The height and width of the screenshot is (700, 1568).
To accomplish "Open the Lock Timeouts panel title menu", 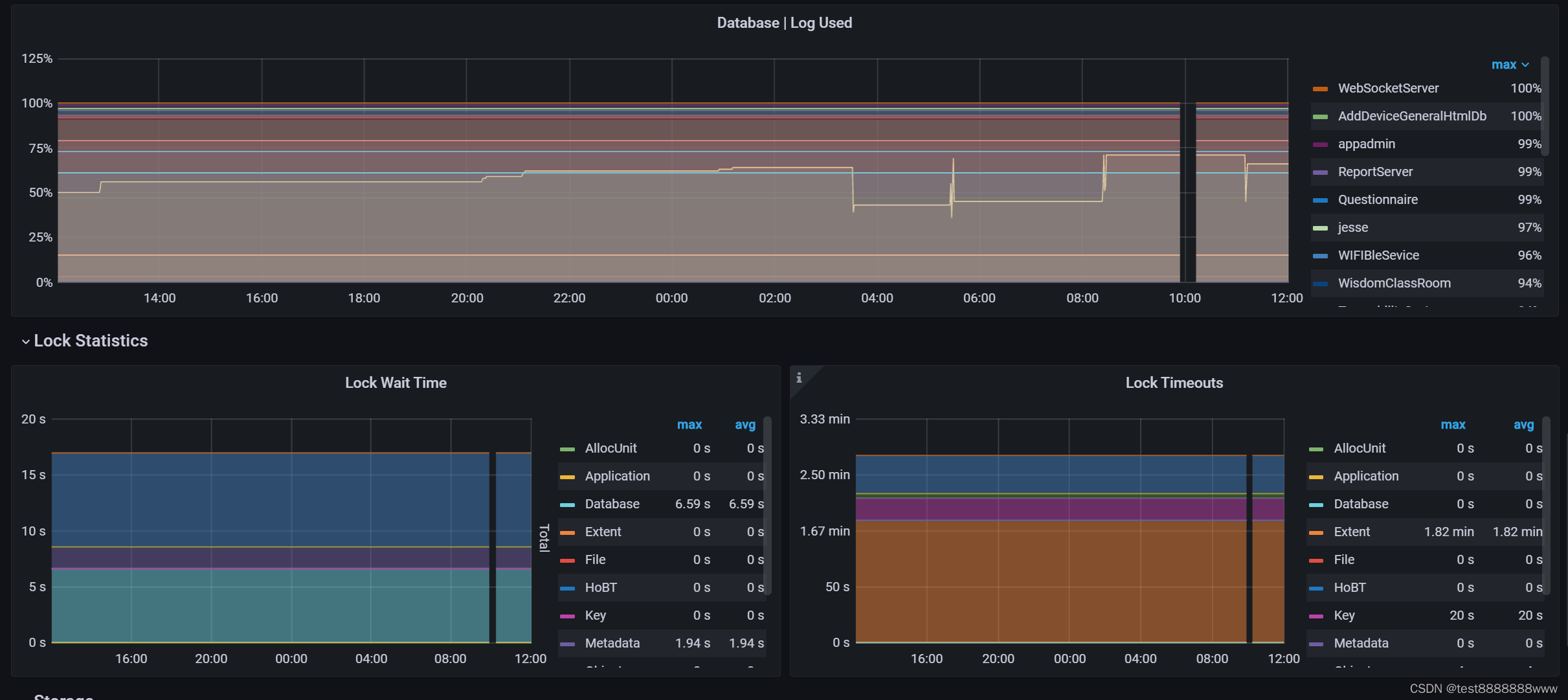I will 1174,383.
